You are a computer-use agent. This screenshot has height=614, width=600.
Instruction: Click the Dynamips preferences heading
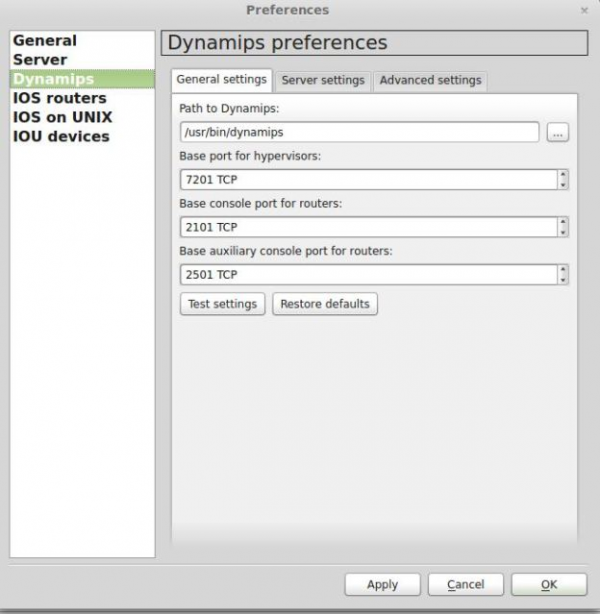click(x=278, y=42)
